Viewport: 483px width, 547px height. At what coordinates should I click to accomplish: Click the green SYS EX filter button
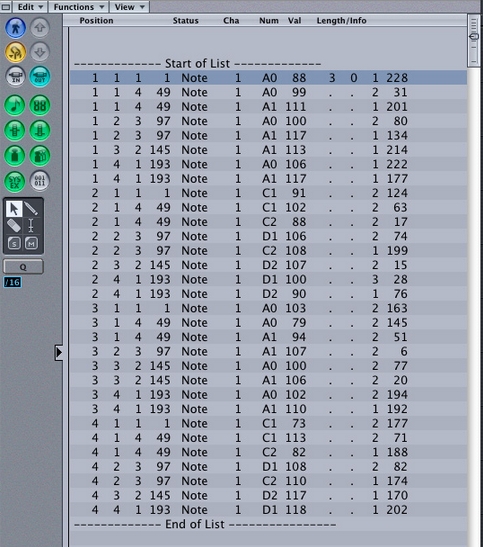15,181
